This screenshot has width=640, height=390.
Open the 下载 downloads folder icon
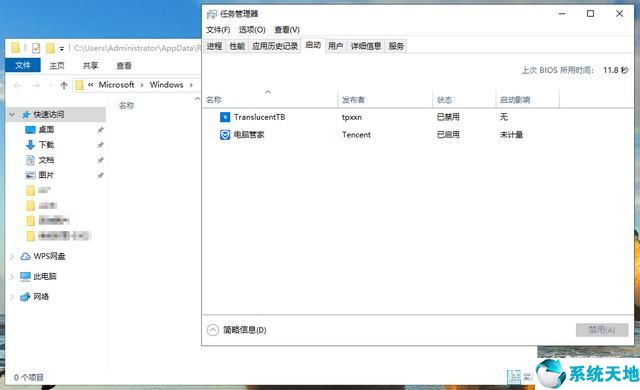(30, 145)
